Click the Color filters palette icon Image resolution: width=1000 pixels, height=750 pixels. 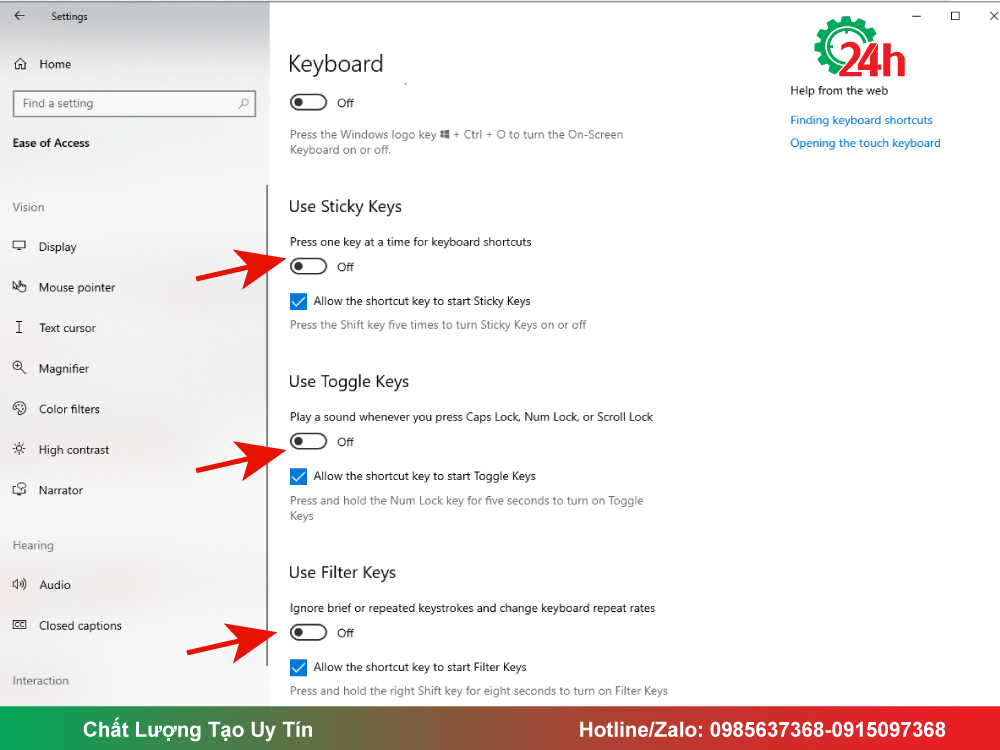(x=20, y=409)
